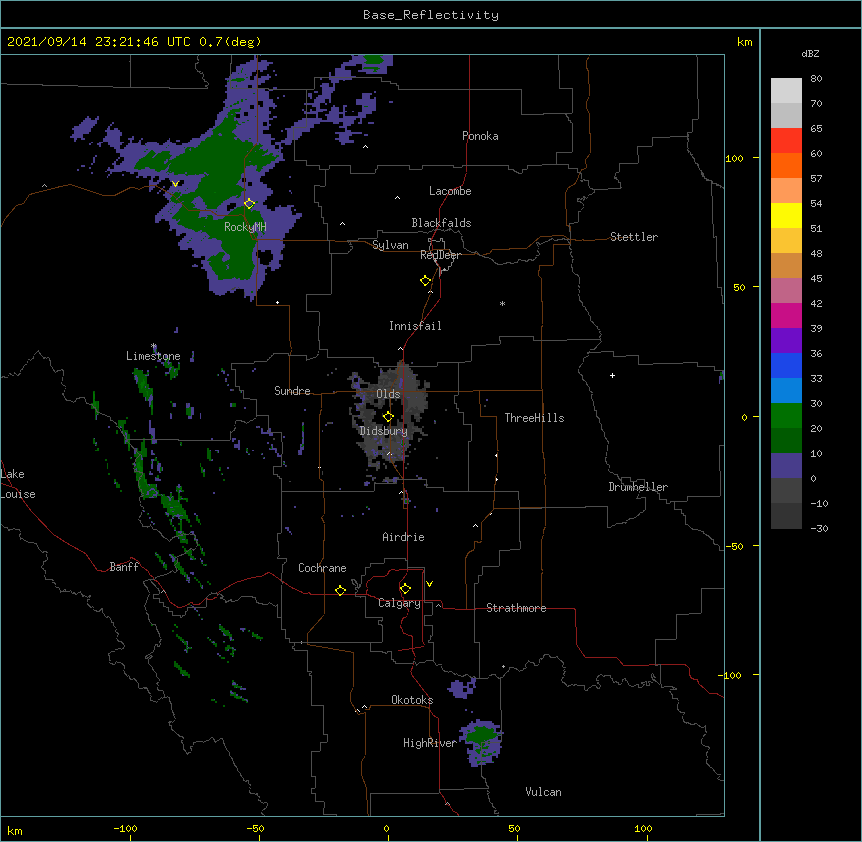Click the green 30 dBZ legend swatch

(x=786, y=416)
